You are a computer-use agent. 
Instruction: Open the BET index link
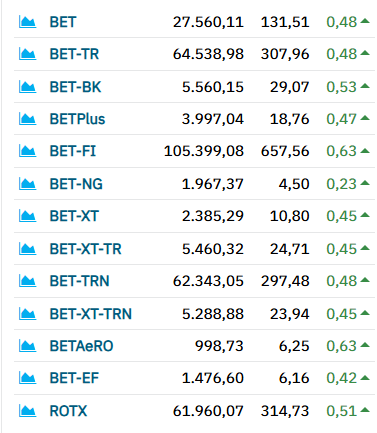(63, 22)
